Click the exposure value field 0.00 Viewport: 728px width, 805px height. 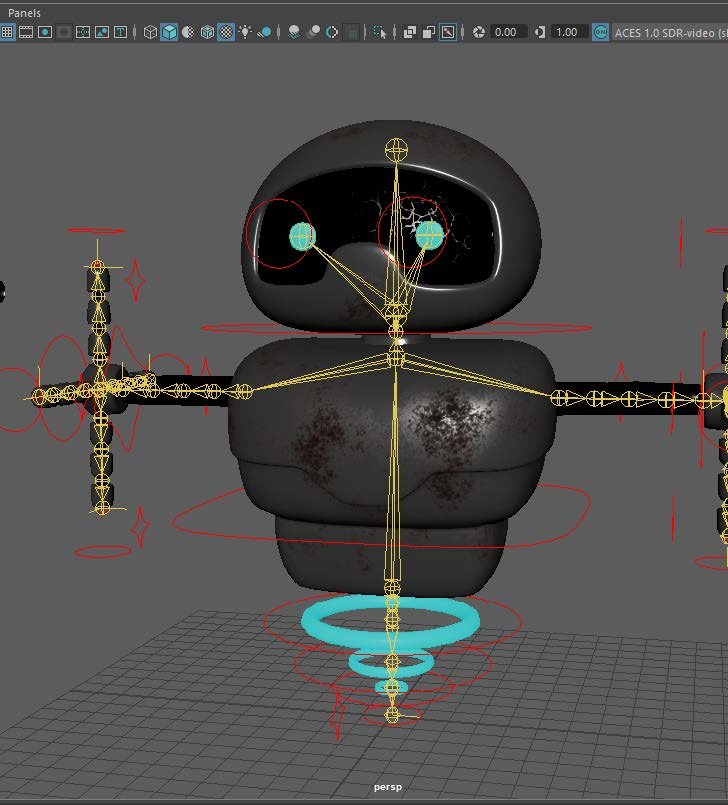coord(507,32)
